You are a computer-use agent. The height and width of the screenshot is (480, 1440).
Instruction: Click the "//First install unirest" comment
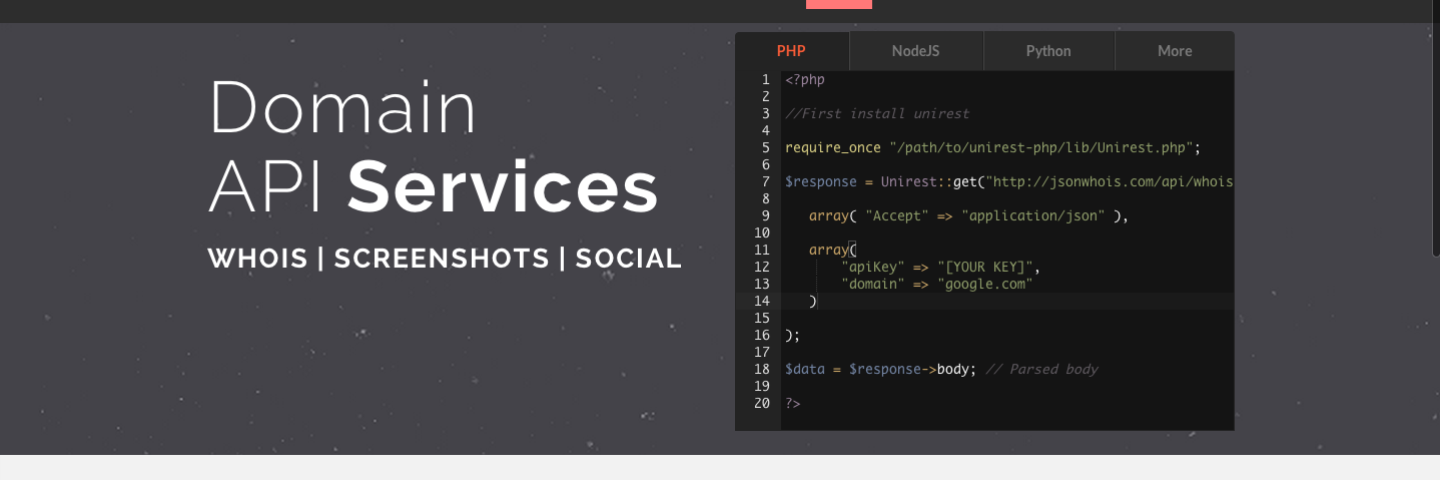click(877, 114)
